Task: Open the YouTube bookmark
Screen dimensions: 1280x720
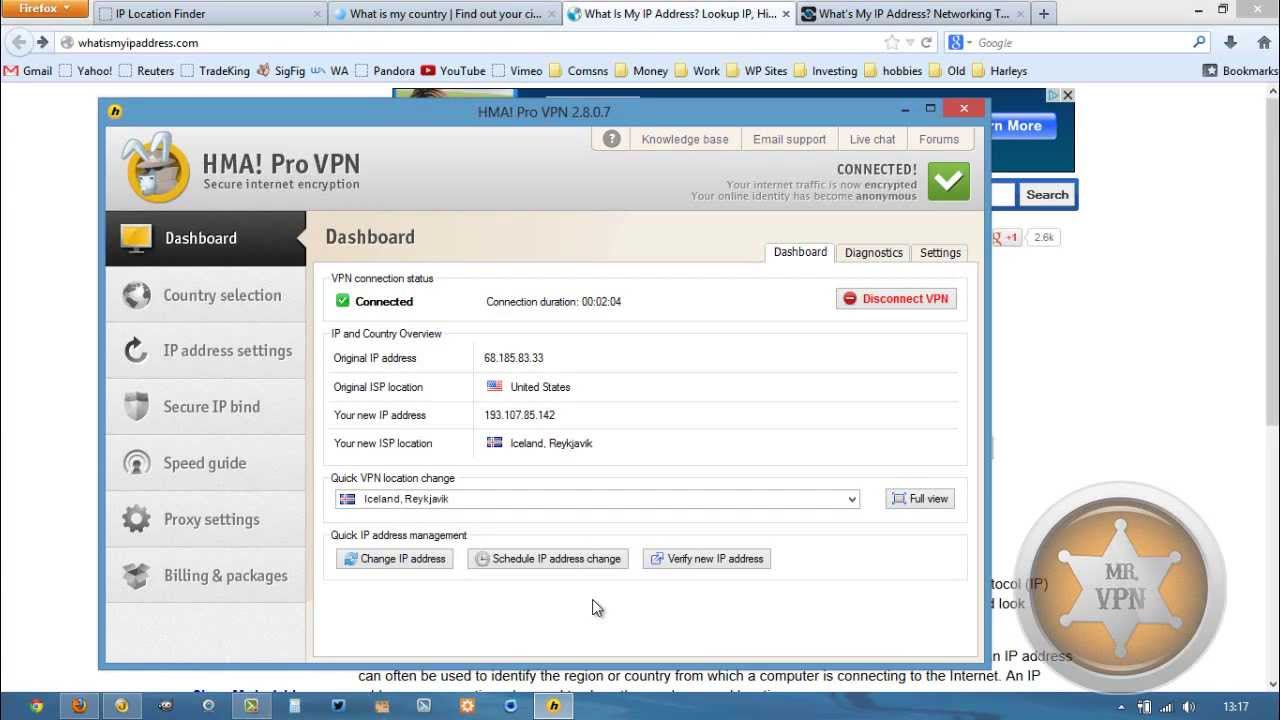Action: tap(453, 71)
